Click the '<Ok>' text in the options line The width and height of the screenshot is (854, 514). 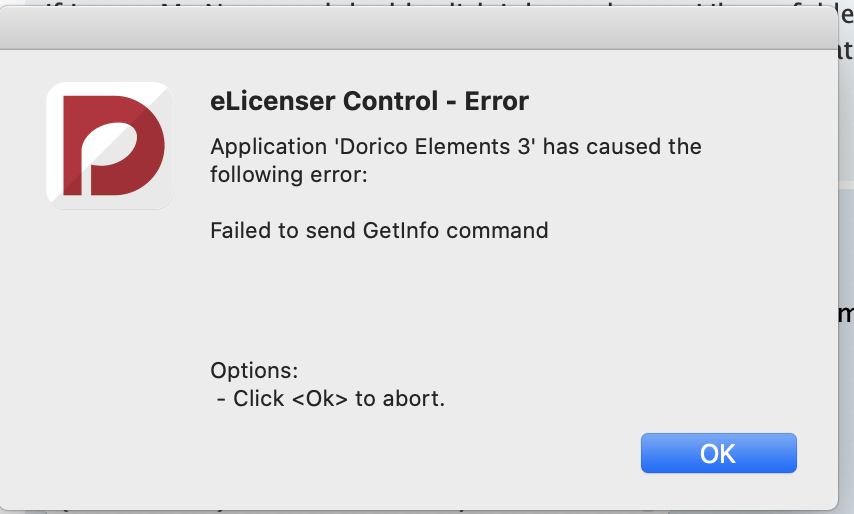[319, 398]
